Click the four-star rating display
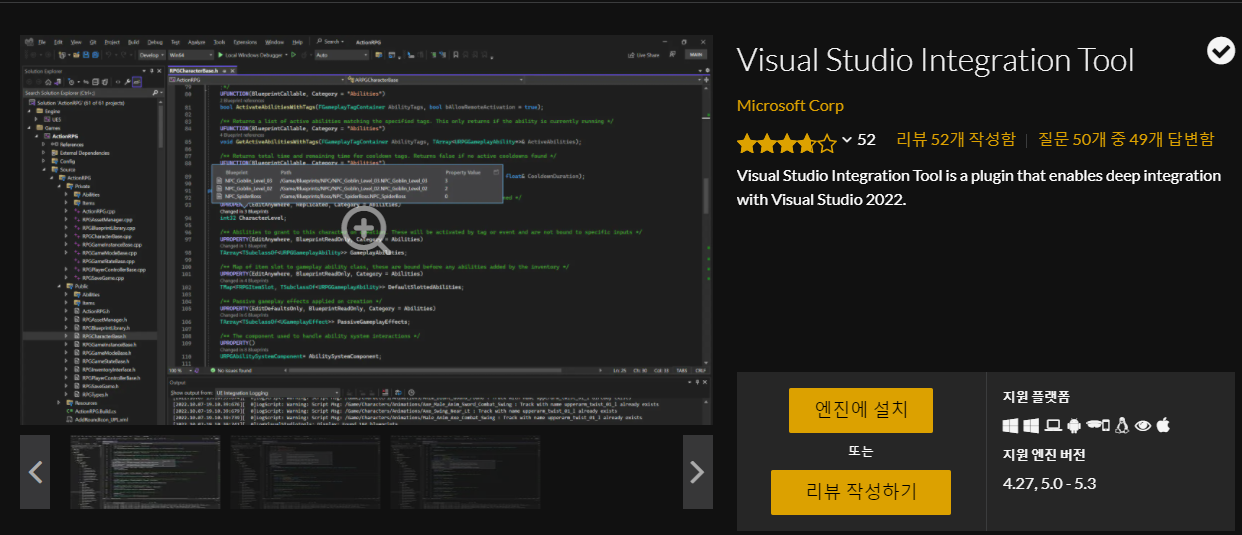The width and height of the screenshot is (1242, 535). pos(786,144)
